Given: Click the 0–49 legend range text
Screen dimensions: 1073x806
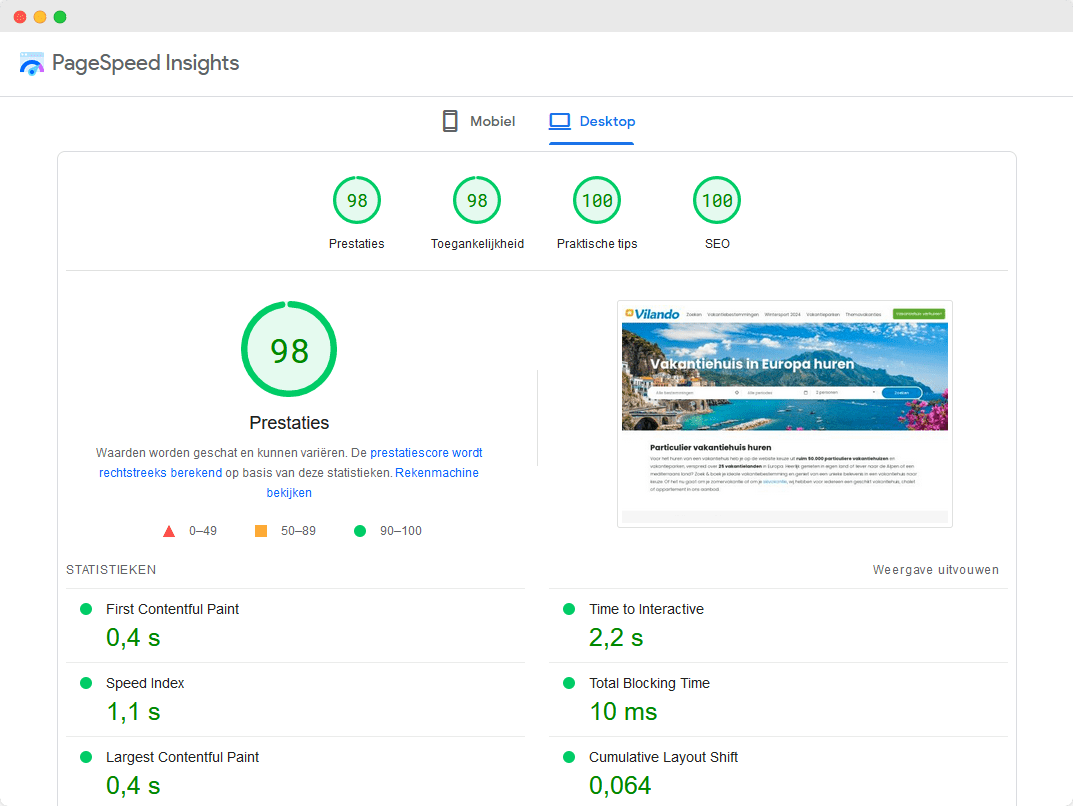Looking at the screenshot, I should click(203, 531).
